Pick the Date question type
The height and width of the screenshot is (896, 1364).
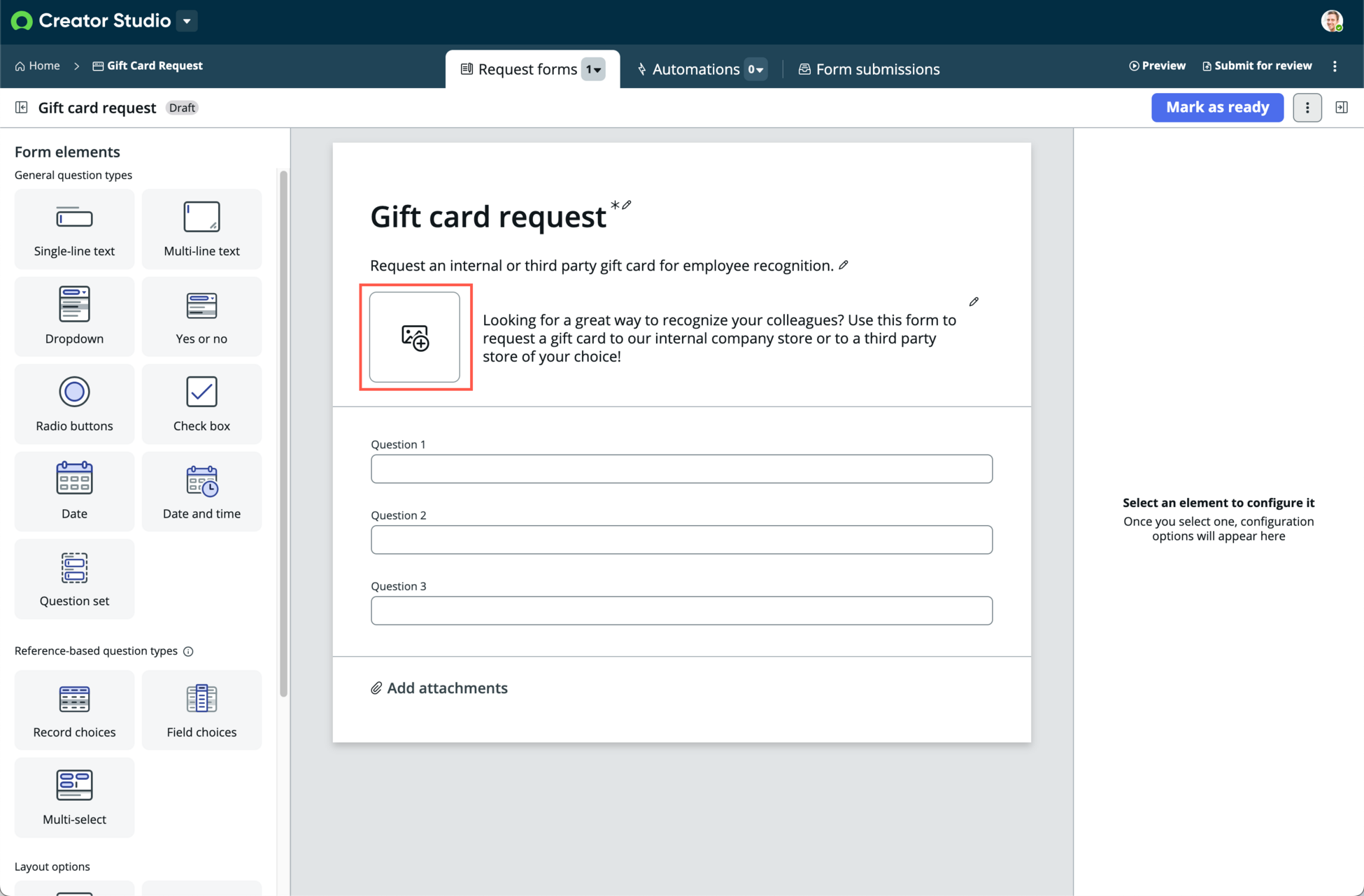[74, 491]
